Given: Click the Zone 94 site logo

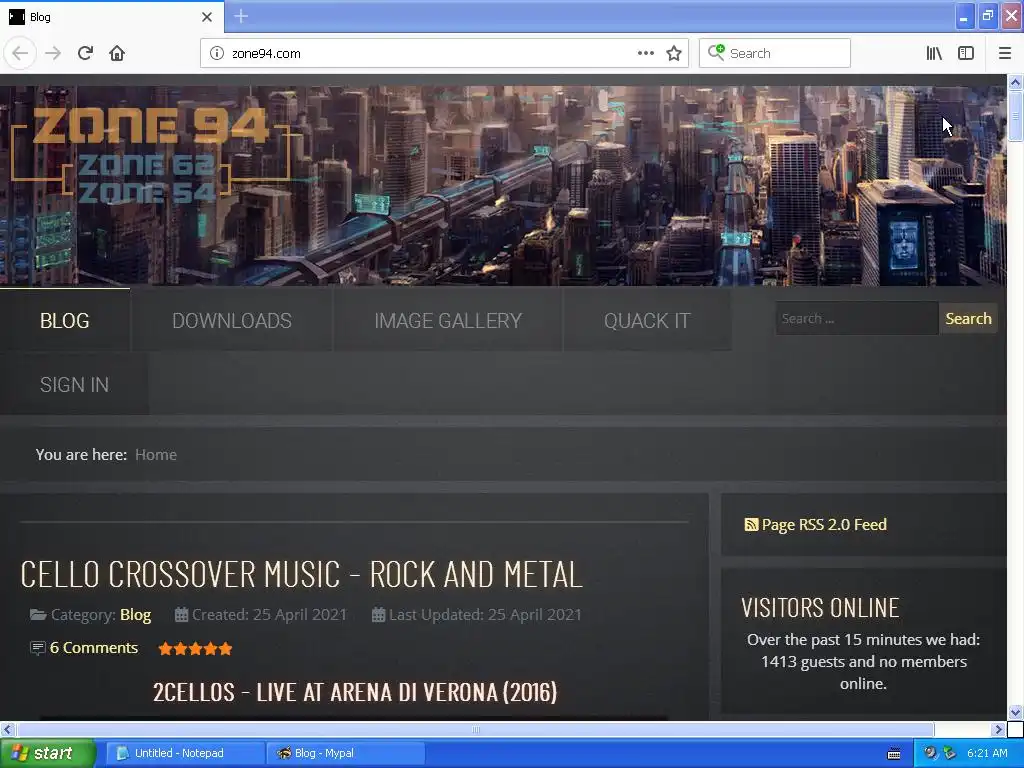Looking at the screenshot, I should 151,155.
